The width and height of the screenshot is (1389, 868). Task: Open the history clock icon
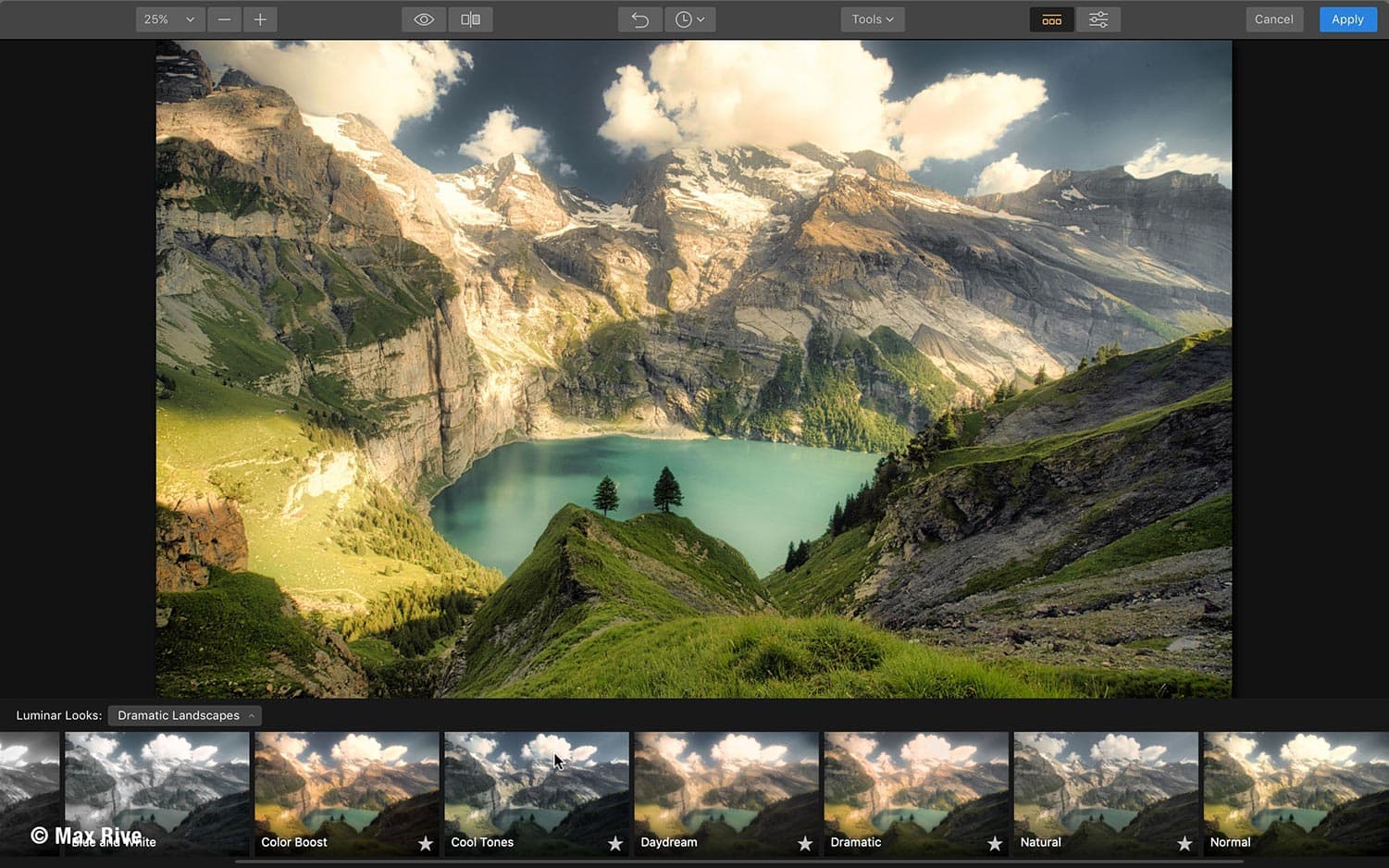coord(683,19)
